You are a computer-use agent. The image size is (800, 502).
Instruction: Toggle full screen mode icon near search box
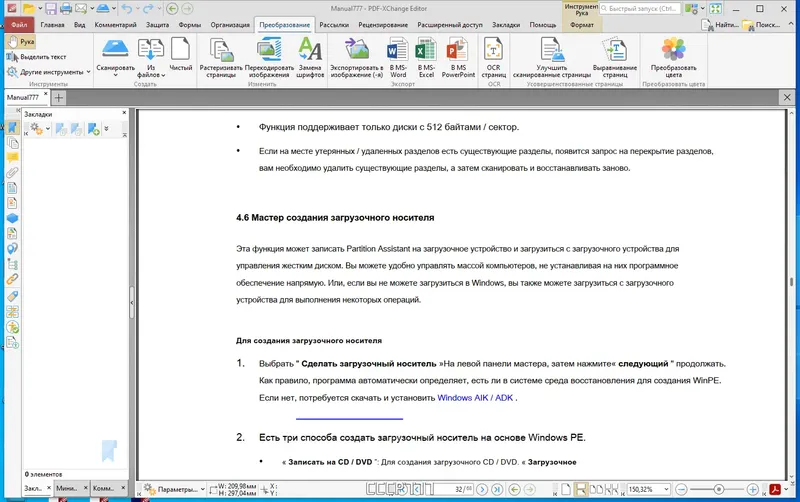[x=715, y=9]
